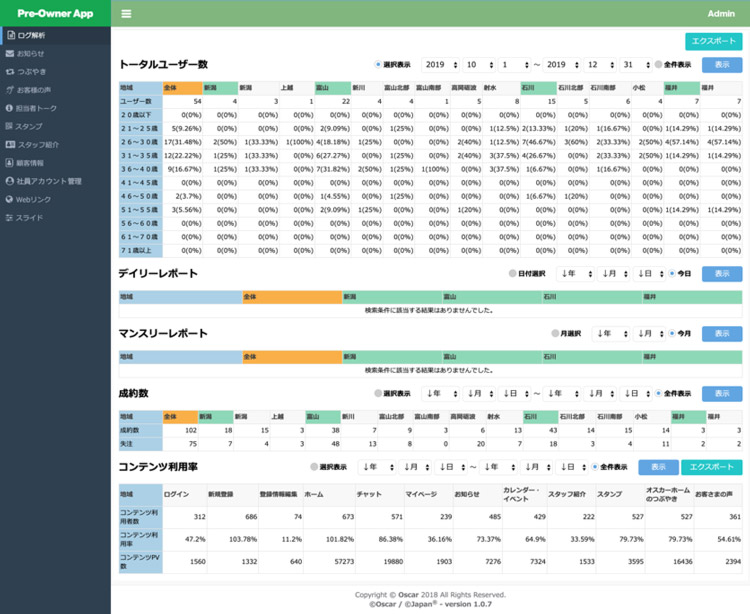Image resolution: width=750 pixels, height=614 pixels.
Task: Click ログイン usage rate 47.2%
Action: pos(185,539)
